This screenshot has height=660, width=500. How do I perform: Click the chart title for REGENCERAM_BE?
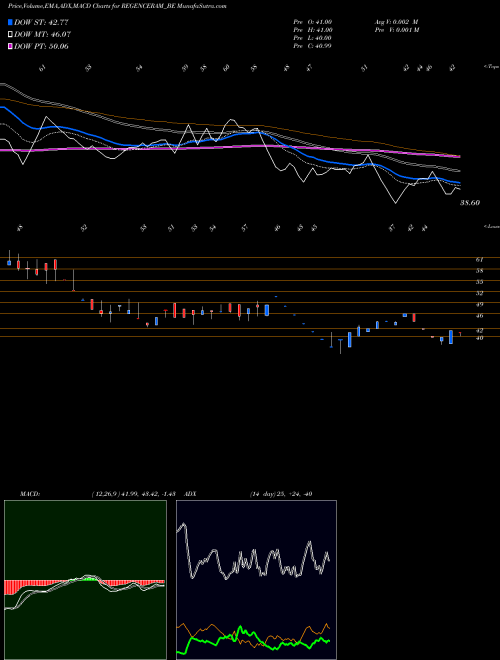[x=117, y=6]
